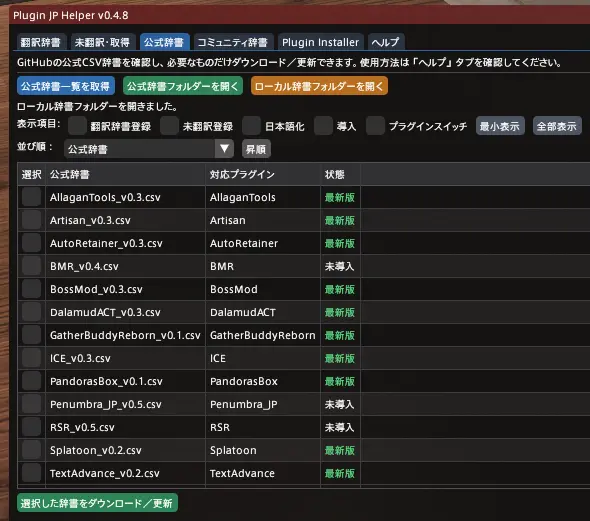Click the 対応プラグイン column header
The height and width of the screenshot is (521, 590).
[x=263, y=174]
